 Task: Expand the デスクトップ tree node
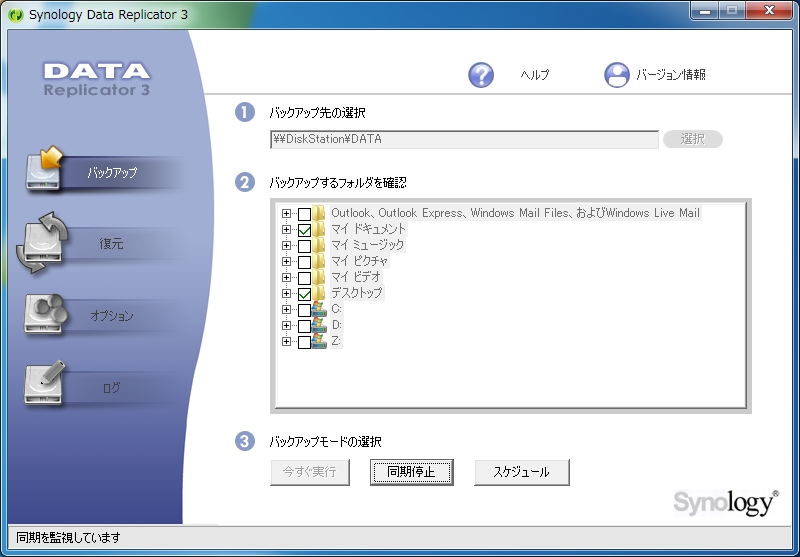286,294
